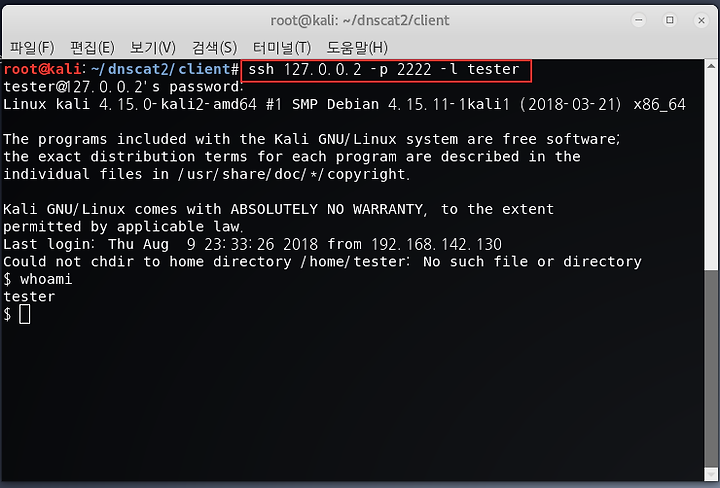Open the 보기(V) menu
Screen dimensions: 720x488
(x=153, y=47)
